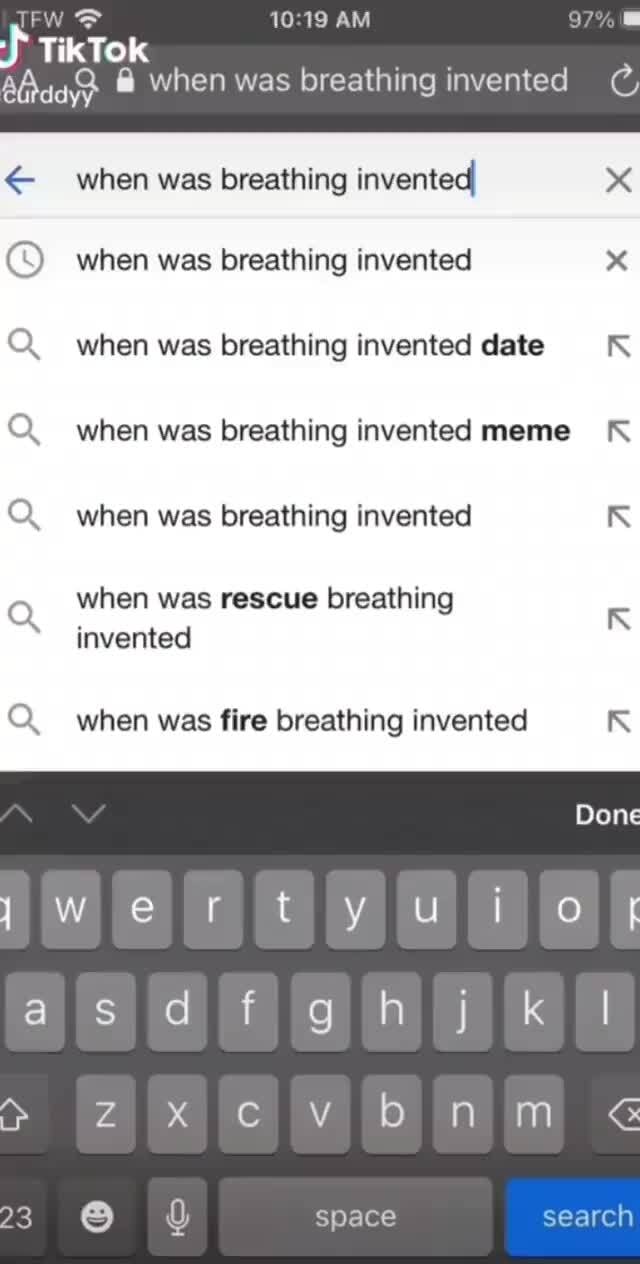Tap the back arrow to exit search
The height and width of the screenshot is (1264, 640).
click(21, 180)
